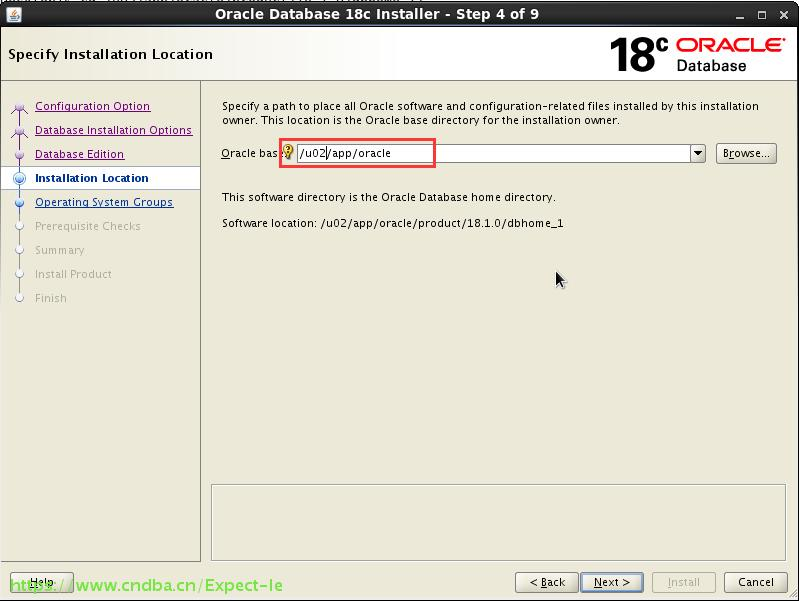Click the Java icon in the title bar

coord(14,15)
